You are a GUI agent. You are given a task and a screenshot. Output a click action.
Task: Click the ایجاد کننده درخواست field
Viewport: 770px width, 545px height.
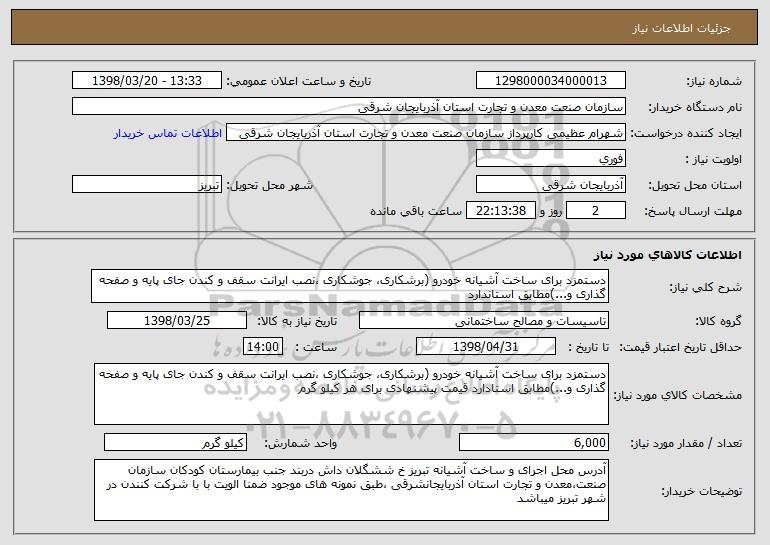click(x=426, y=133)
